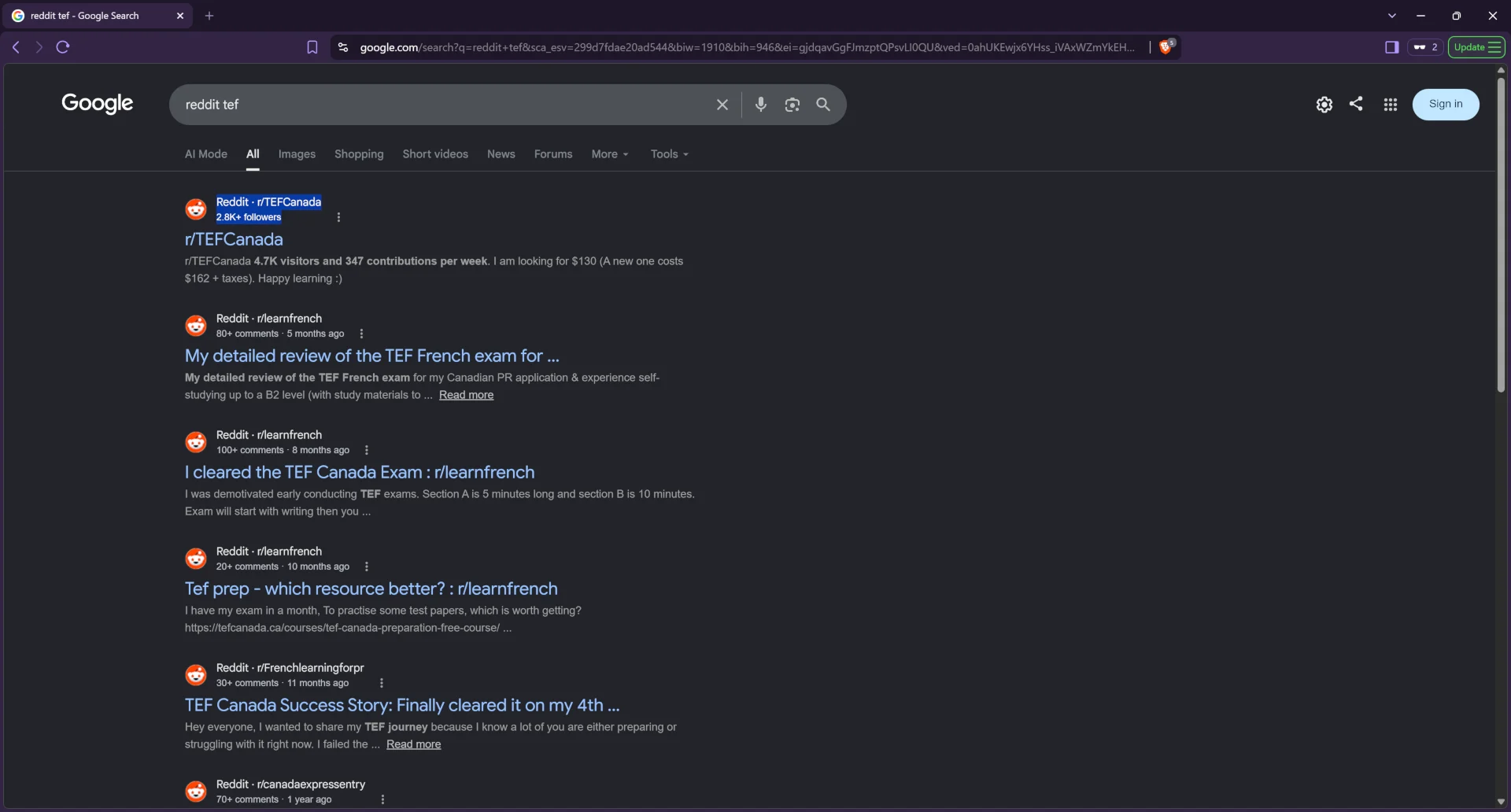The image size is (1511, 812).
Task: Select the All results tab
Action: tap(253, 154)
